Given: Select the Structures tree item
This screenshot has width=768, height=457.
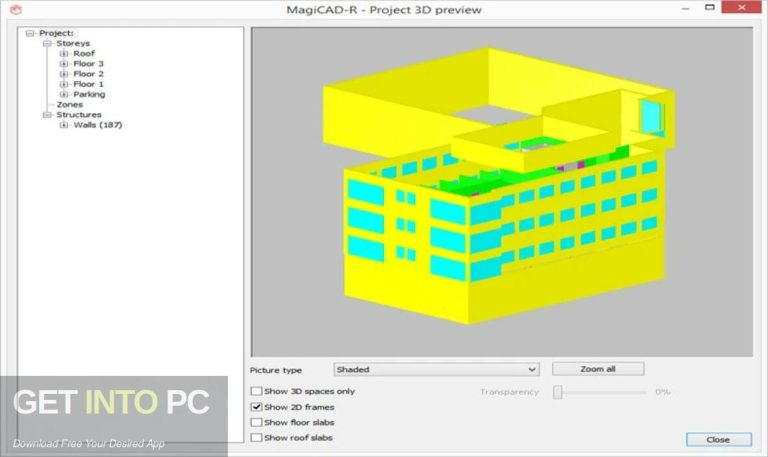Looking at the screenshot, I should coord(79,115).
